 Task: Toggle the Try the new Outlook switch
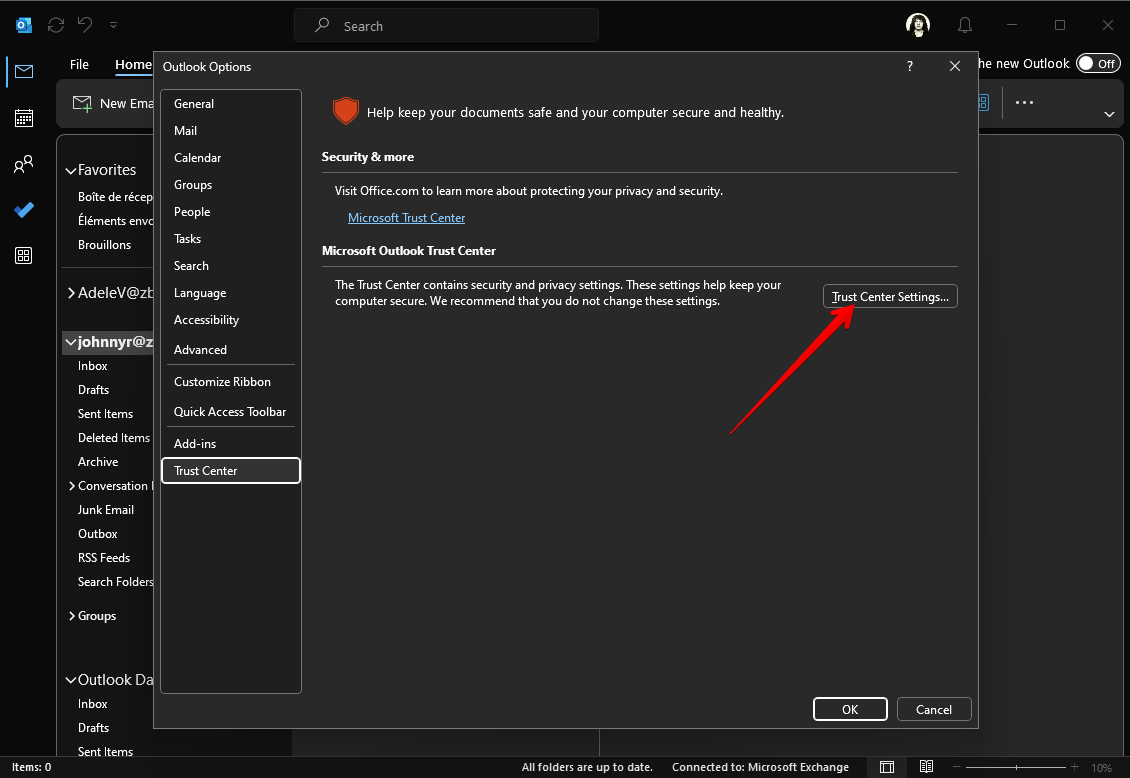click(x=1097, y=63)
